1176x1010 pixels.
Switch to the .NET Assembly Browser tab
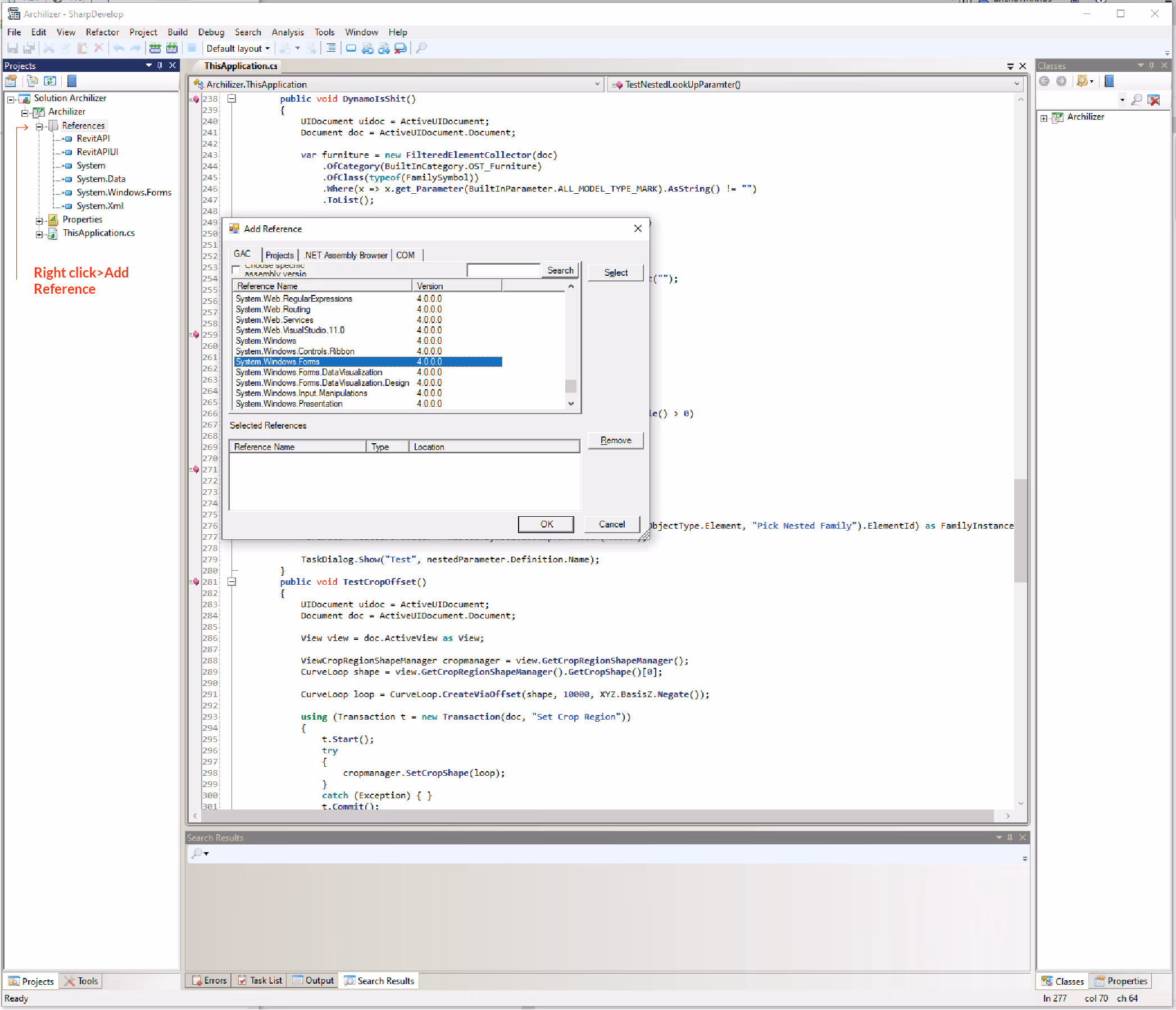[x=345, y=256]
